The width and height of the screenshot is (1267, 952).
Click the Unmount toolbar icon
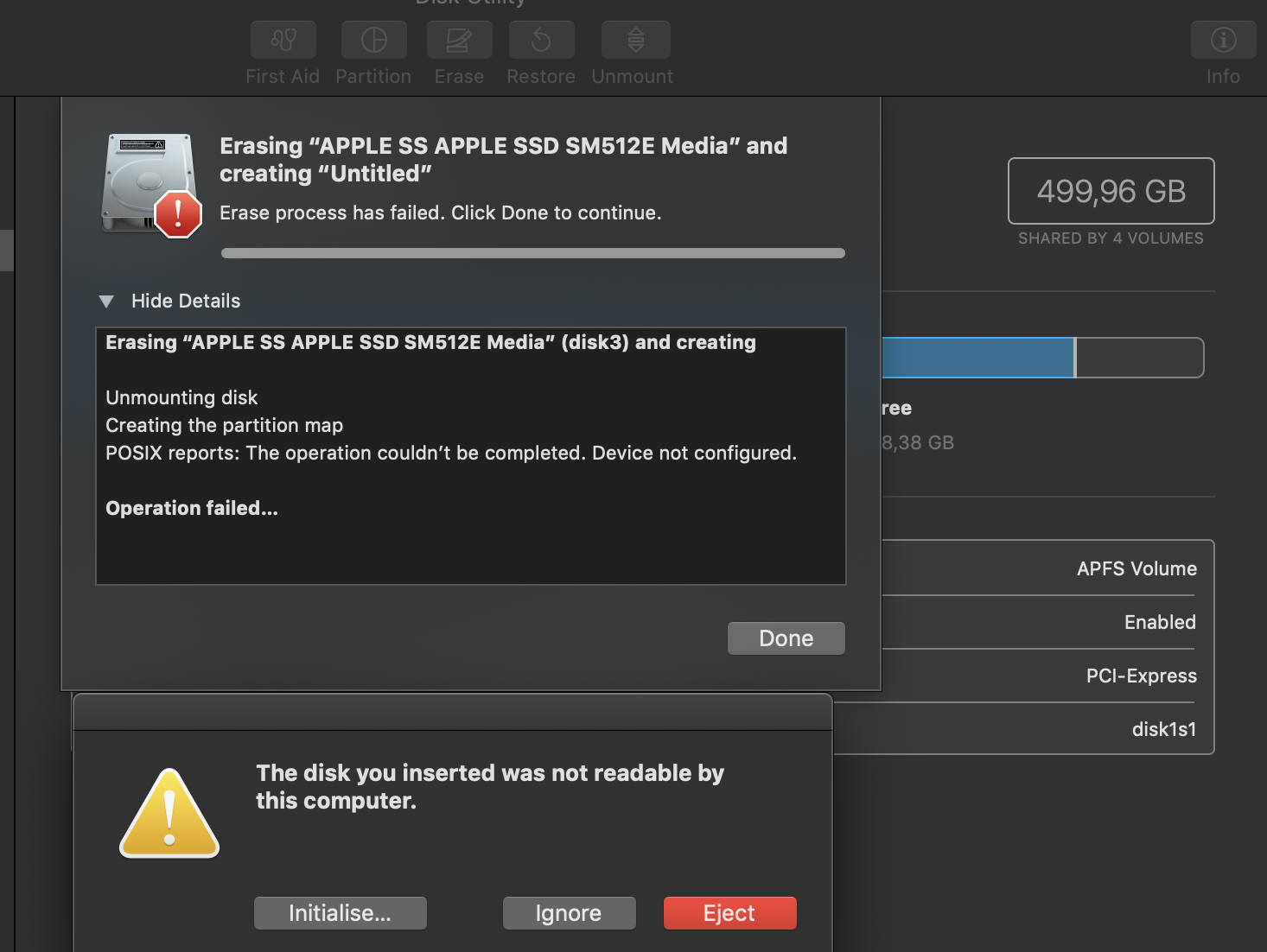tap(636, 40)
